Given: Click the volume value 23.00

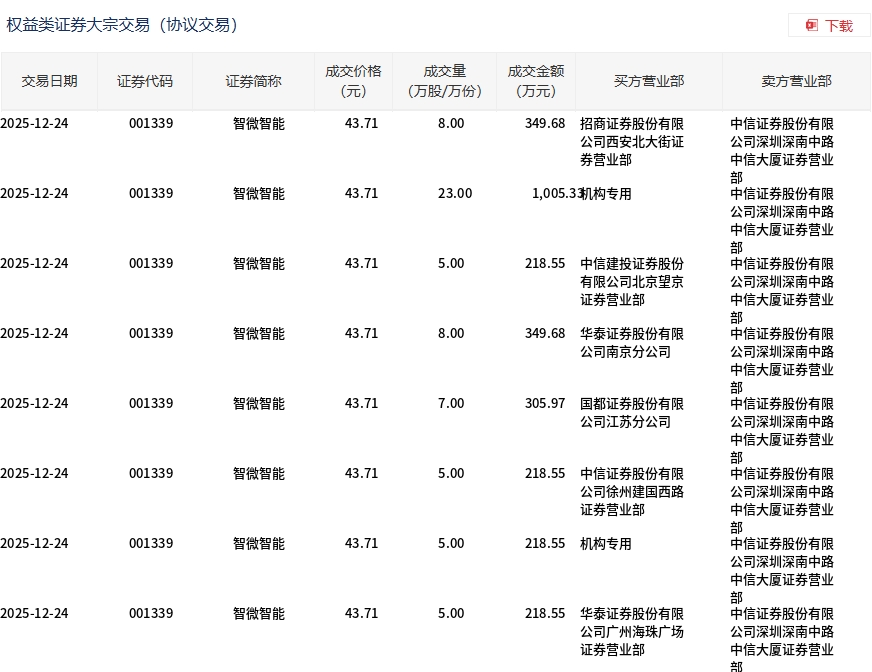Looking at the screenshot, I should click(x=455, y=194).
